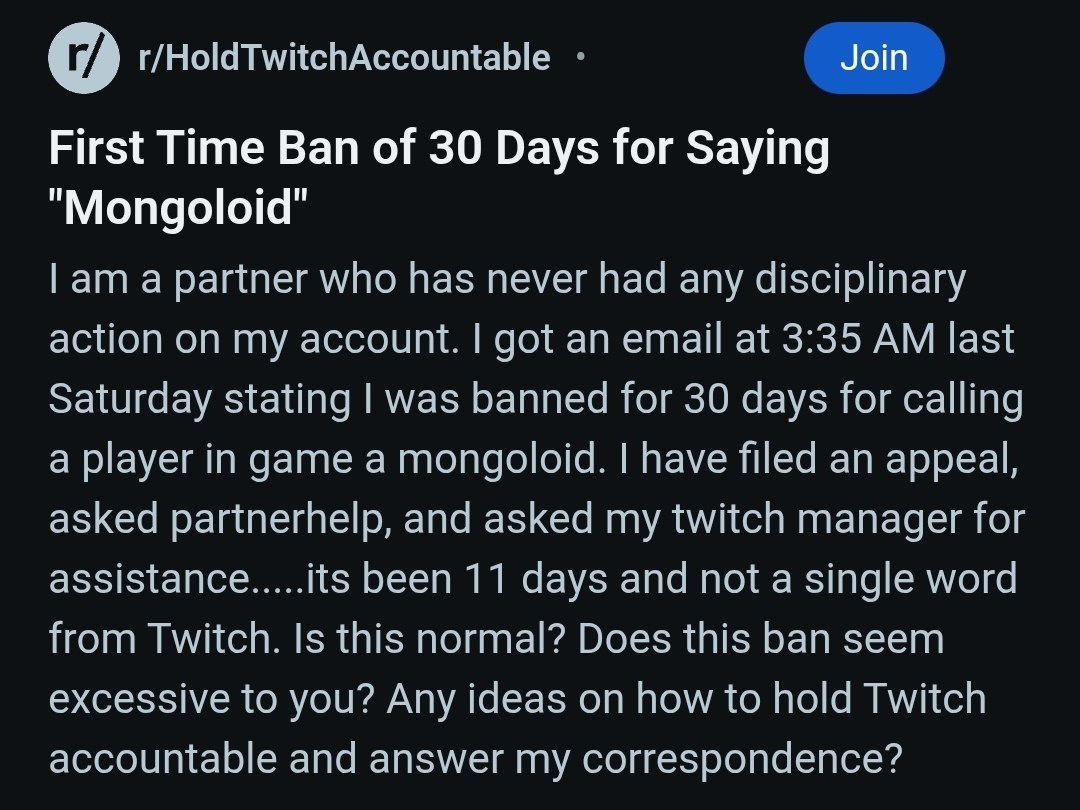This screenshot has height=810, width=1080.
Task: Click the r/ subreddit avatar icon
Action: 84,58
